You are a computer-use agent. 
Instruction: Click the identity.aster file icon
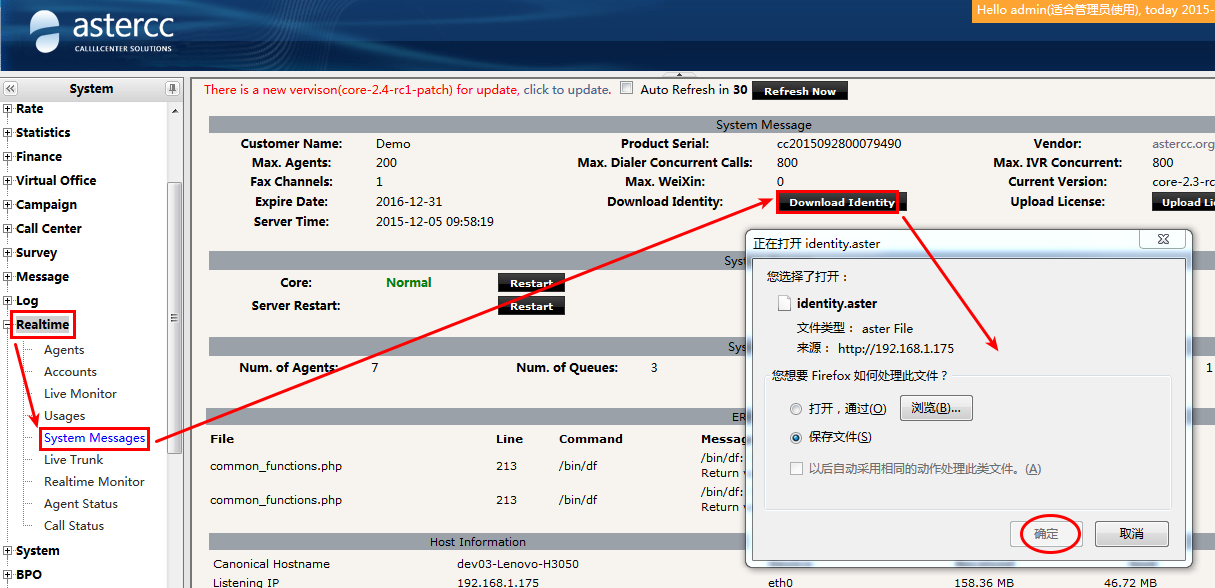coord(785,303)
